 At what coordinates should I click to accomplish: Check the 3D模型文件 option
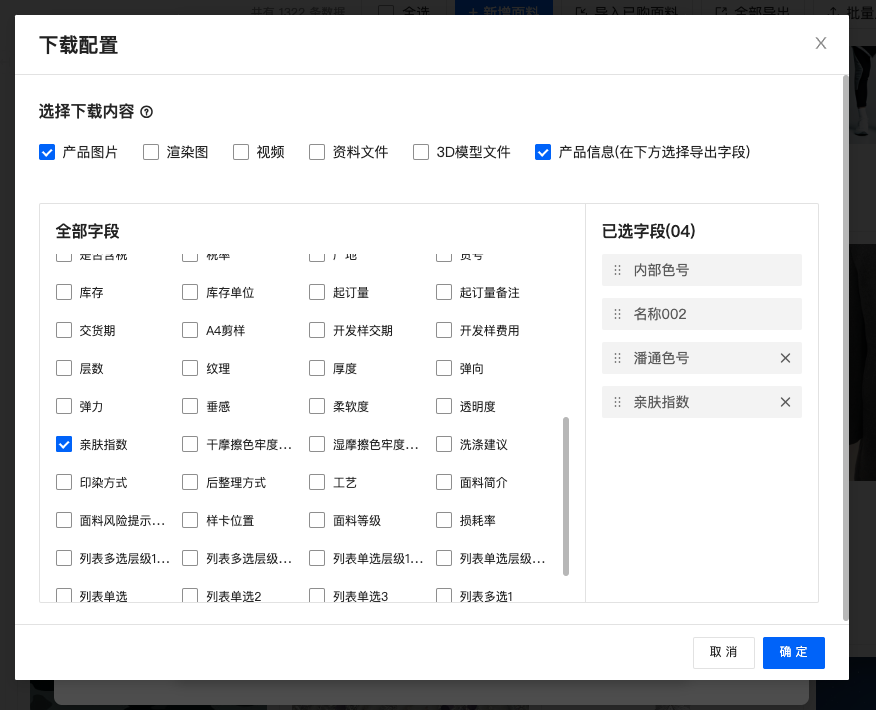point(421,152)
